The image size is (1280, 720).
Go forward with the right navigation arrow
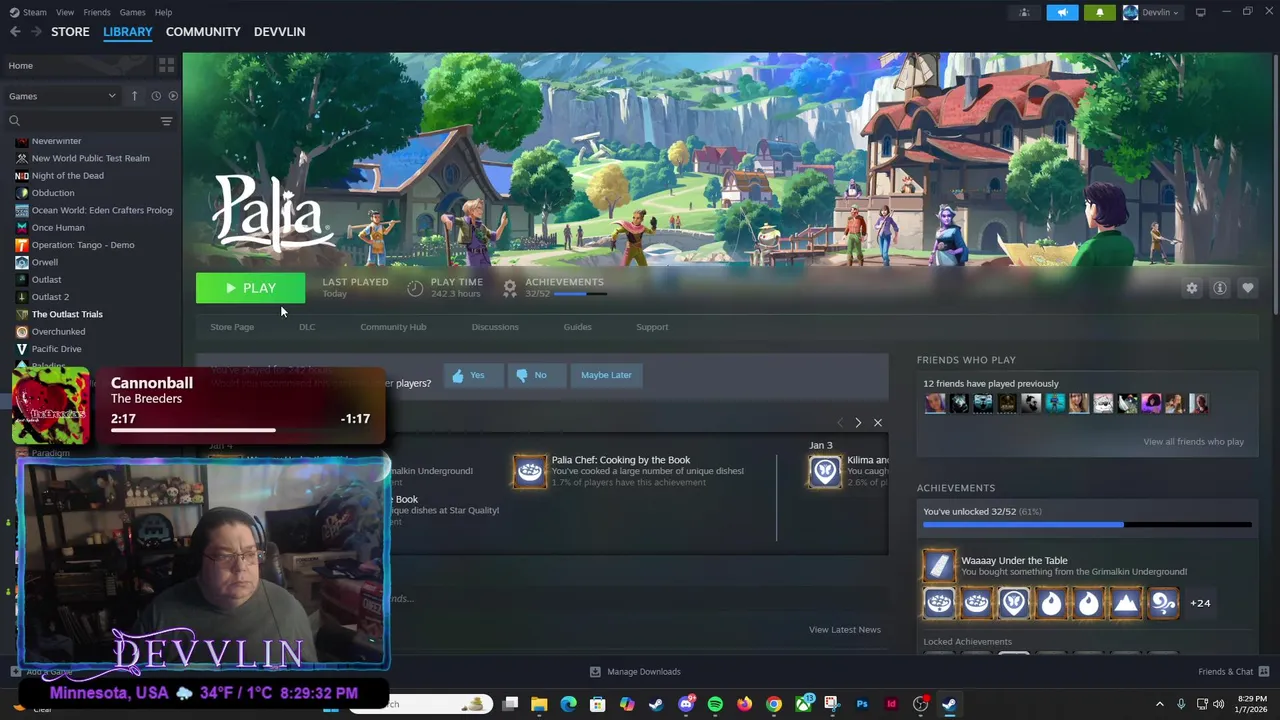[36, 32]
